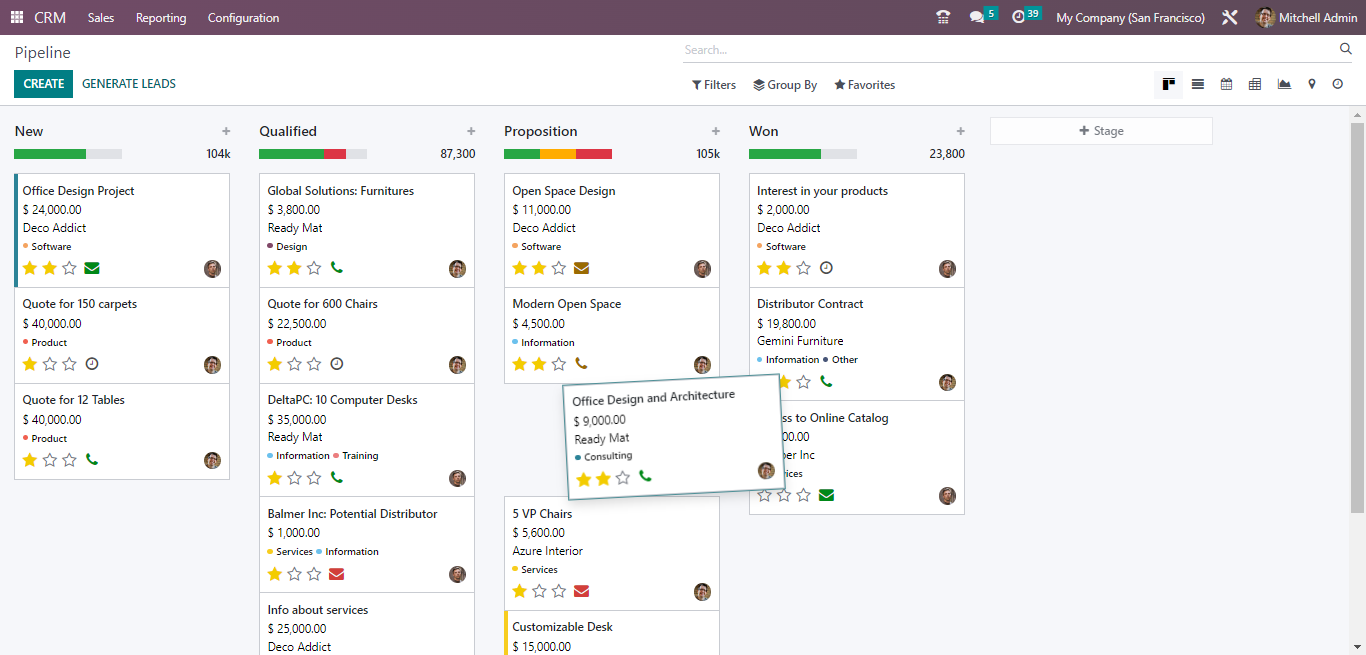Open the Favorites dropdown

(865, 85)
